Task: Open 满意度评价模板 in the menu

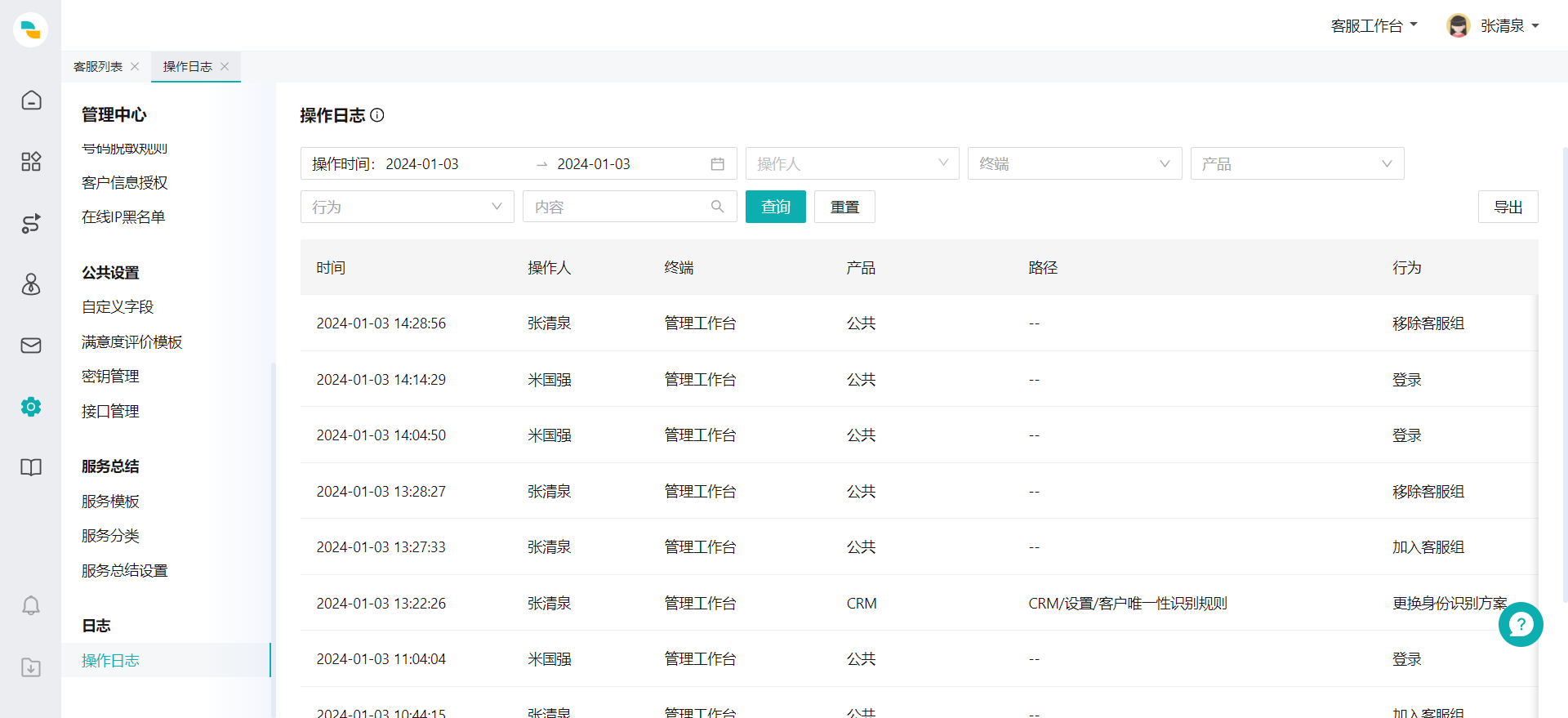Action: (132, 342)
